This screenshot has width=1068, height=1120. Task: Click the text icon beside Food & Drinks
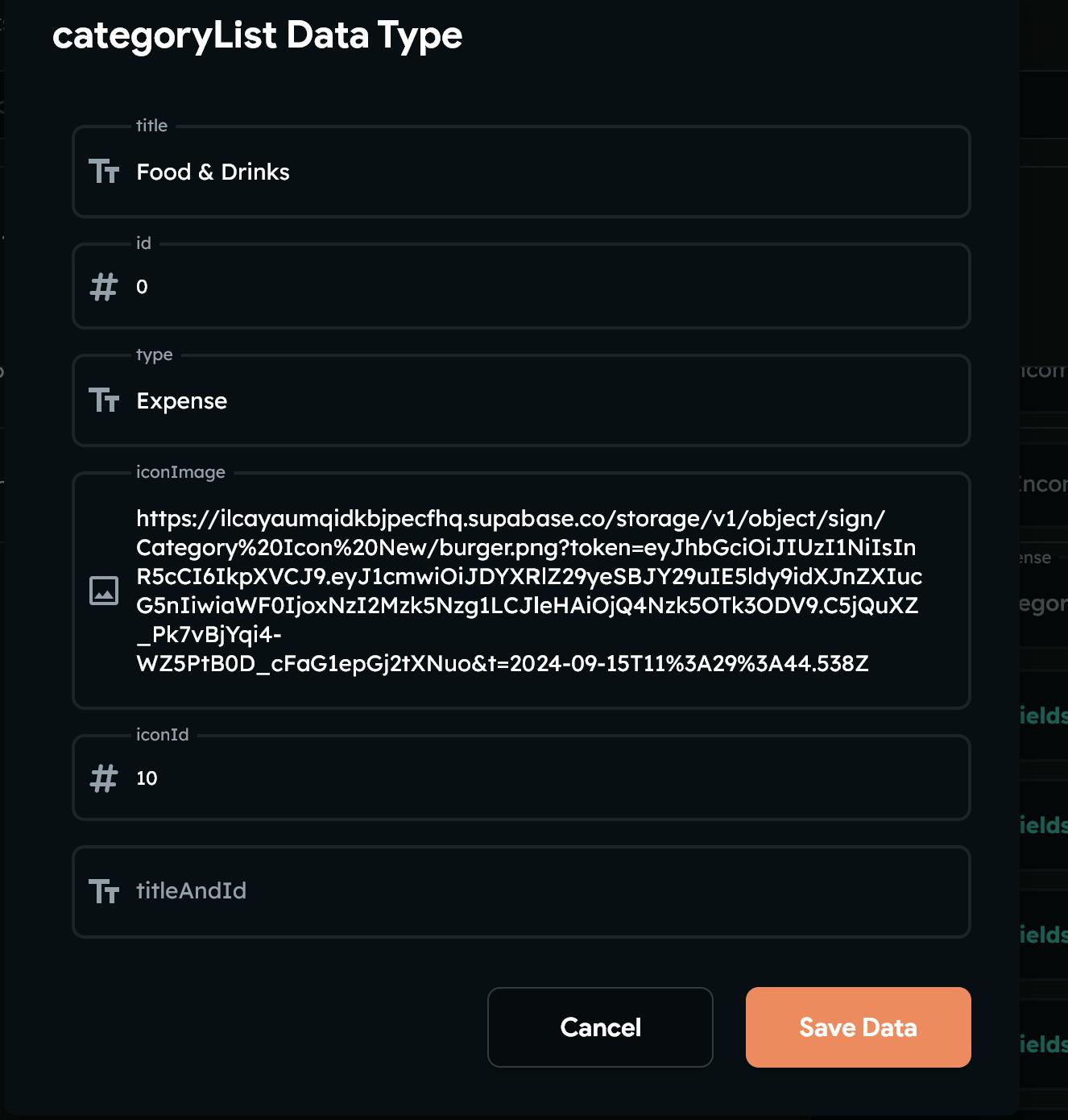click(x=104, y=172)
